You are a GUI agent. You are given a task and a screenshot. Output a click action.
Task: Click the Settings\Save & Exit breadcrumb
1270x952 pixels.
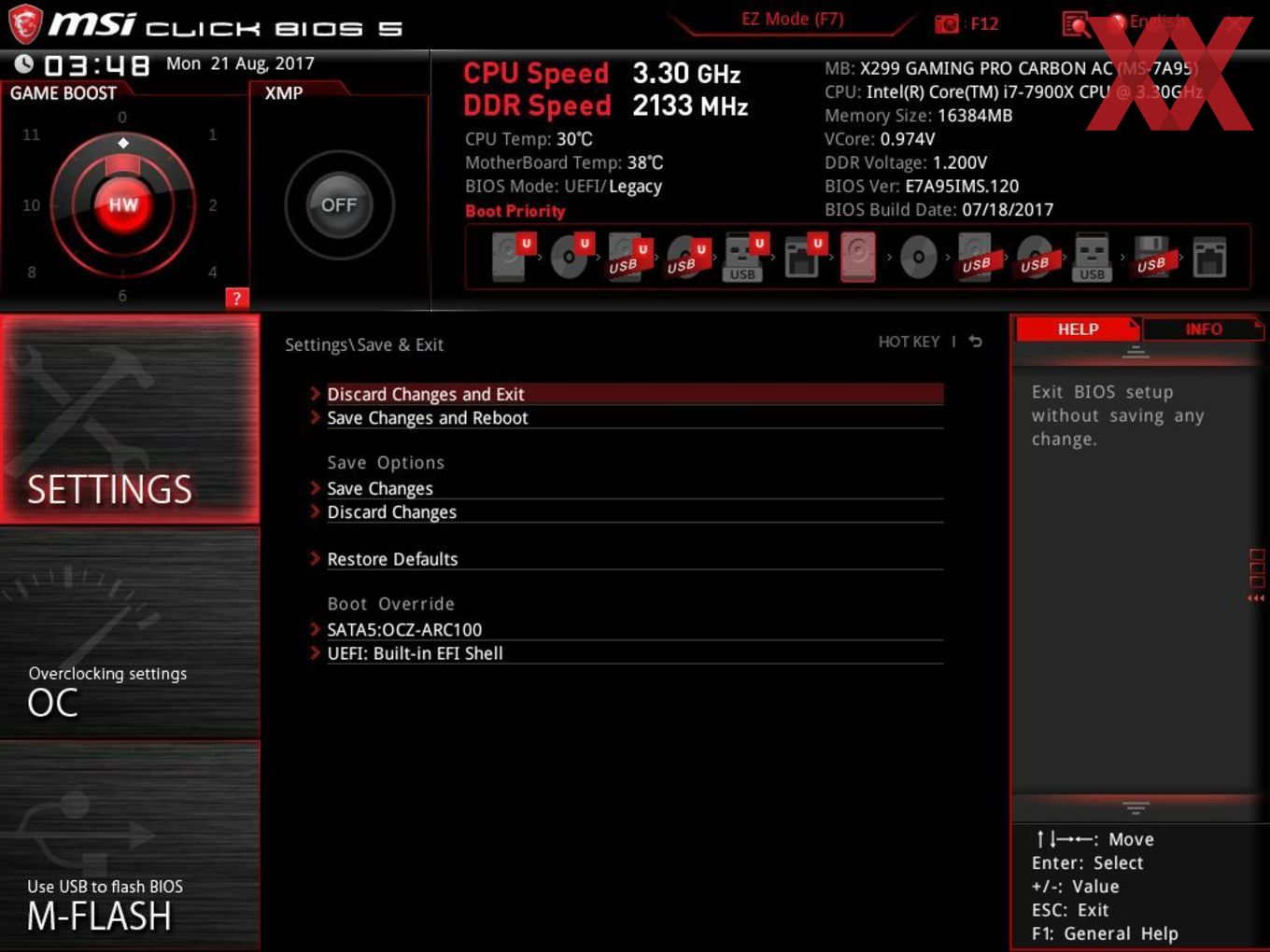point(364,344)
